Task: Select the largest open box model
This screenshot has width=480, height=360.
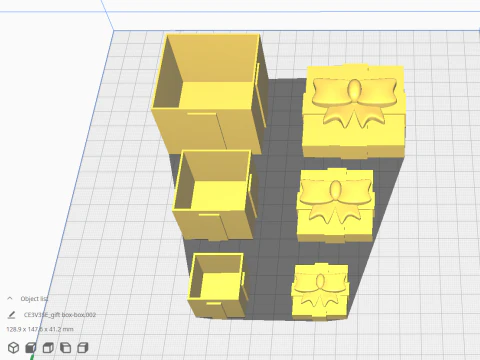Action: click(x=210, y=95)
